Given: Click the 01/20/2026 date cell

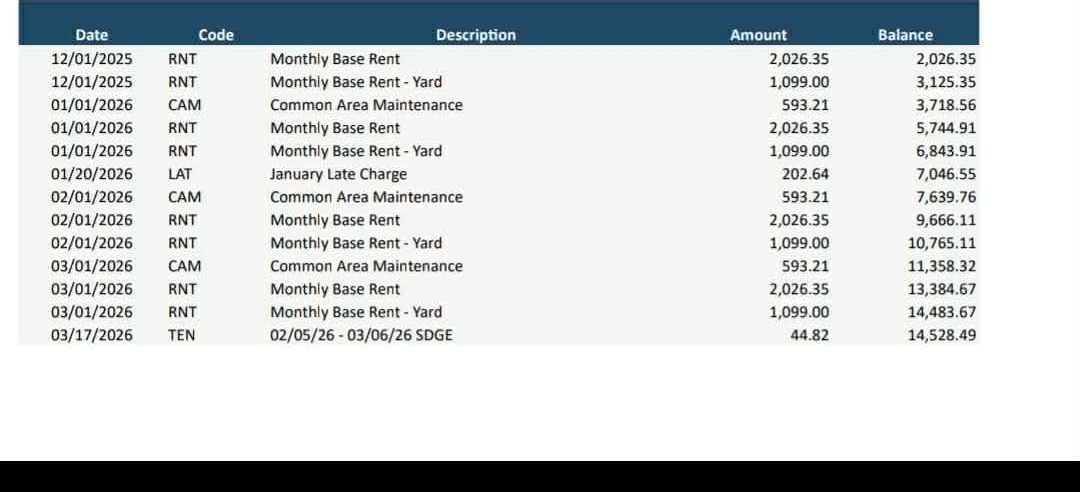Looking at the screenshot, I should point(92,174).
